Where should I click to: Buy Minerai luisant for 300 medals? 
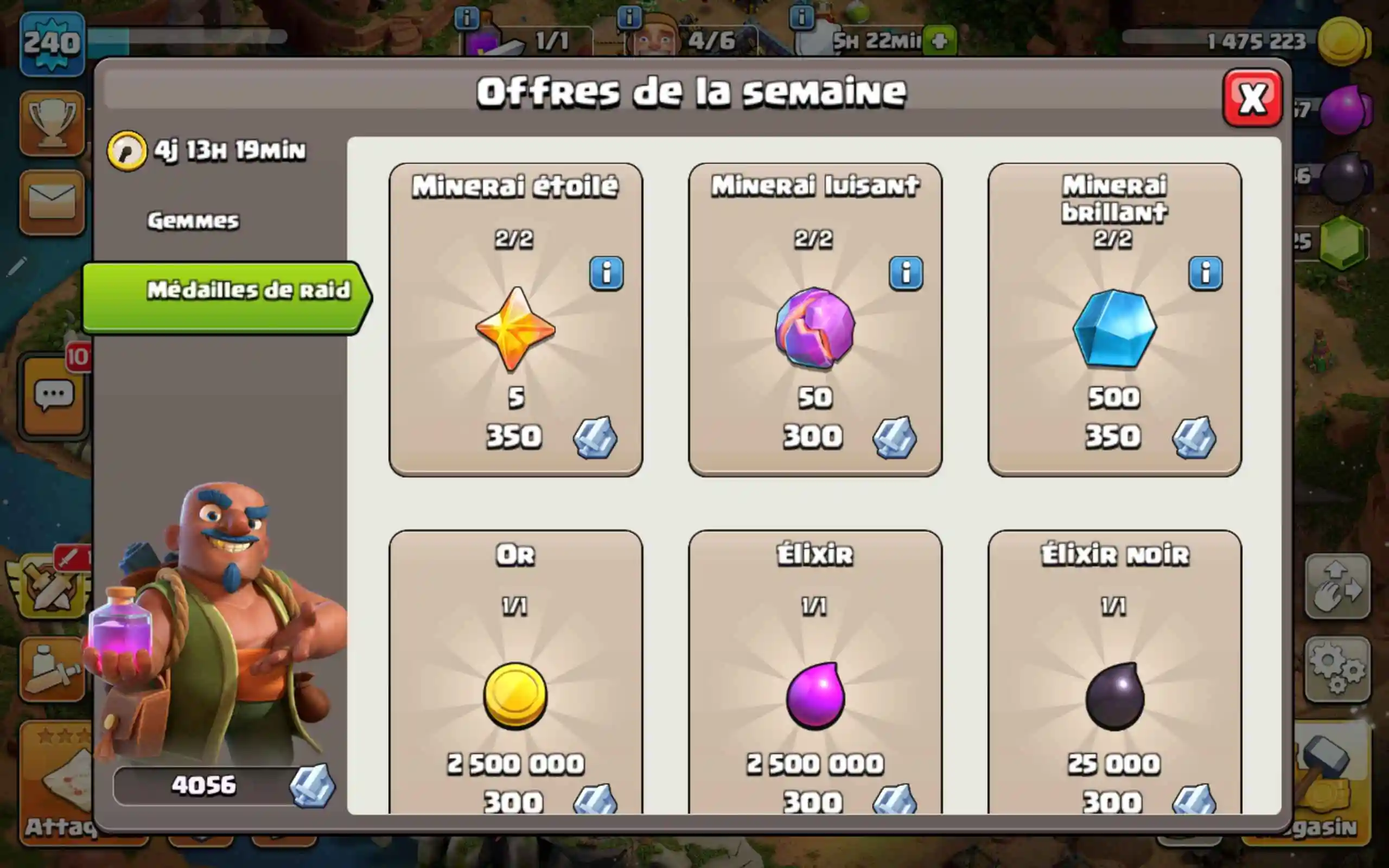coord(815,320)
